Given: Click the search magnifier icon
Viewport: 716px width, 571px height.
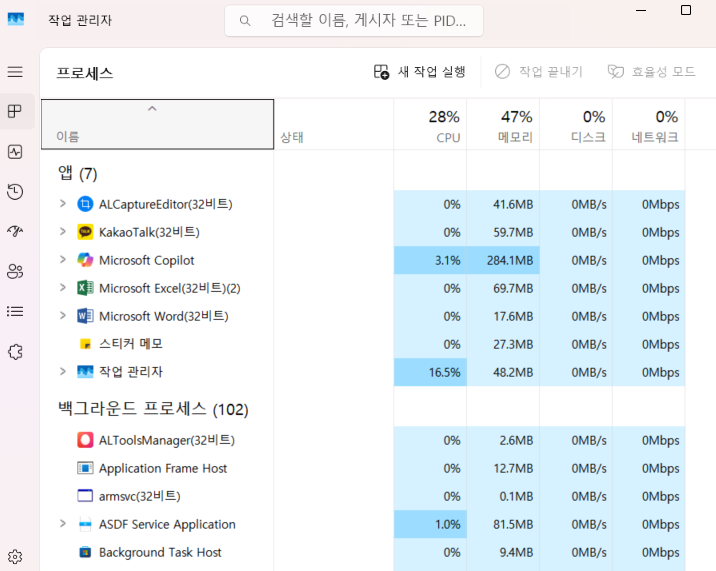Looking at the screenshot, I should point(245,21).
